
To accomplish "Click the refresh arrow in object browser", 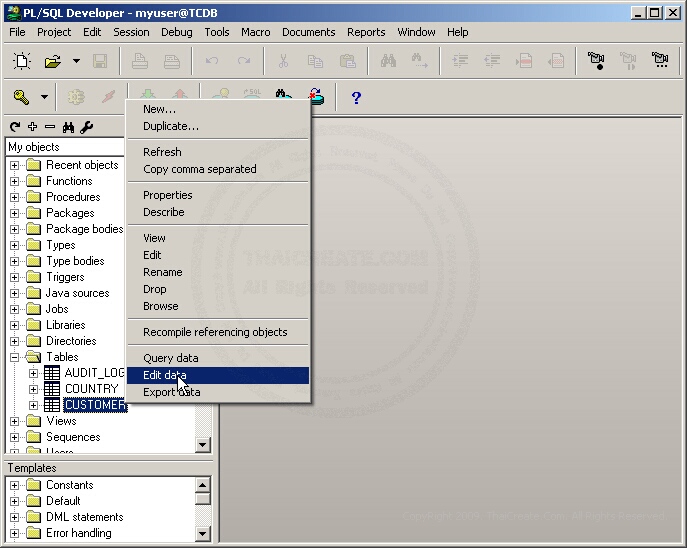I will tap(15, 127).
